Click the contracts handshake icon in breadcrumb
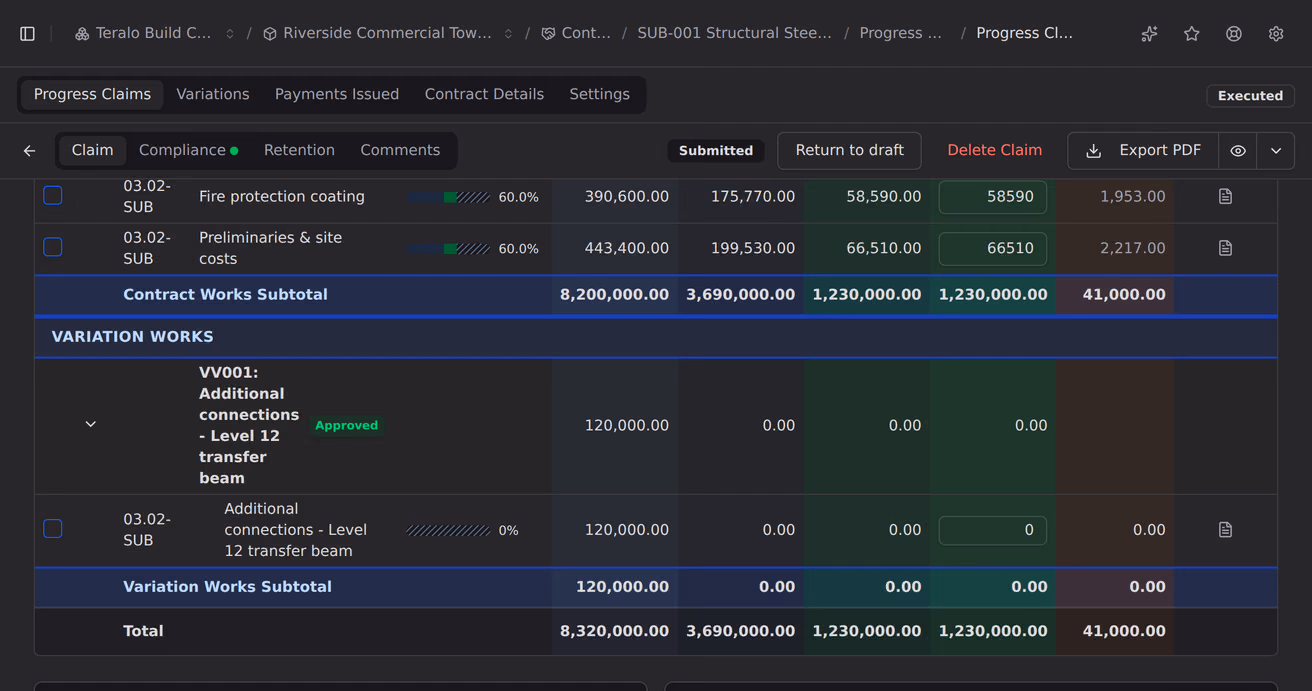1312x691 pixels. [548, 34]
